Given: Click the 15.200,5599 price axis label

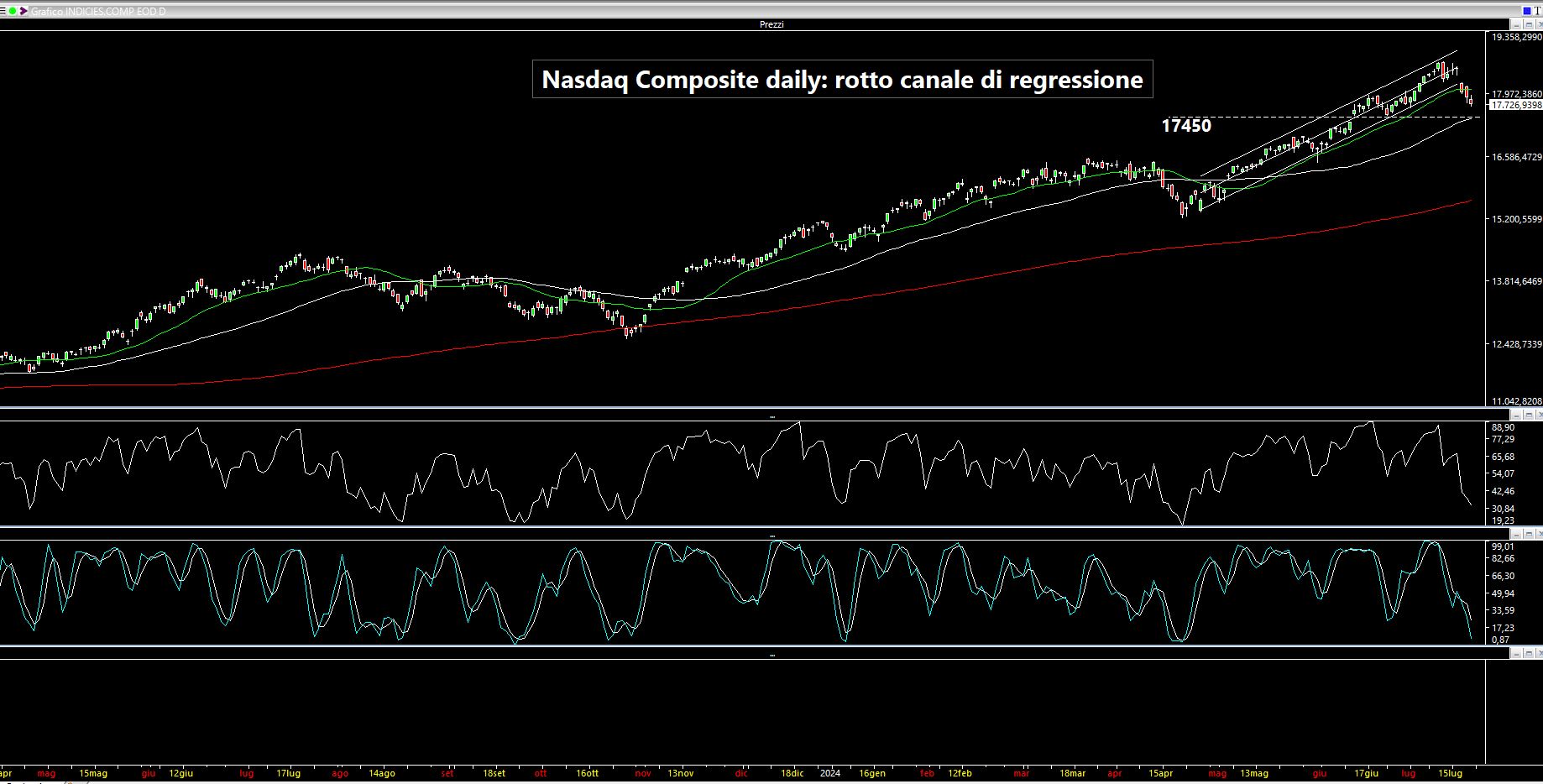Looking at the screenshot, I should tap(1516, 219).
